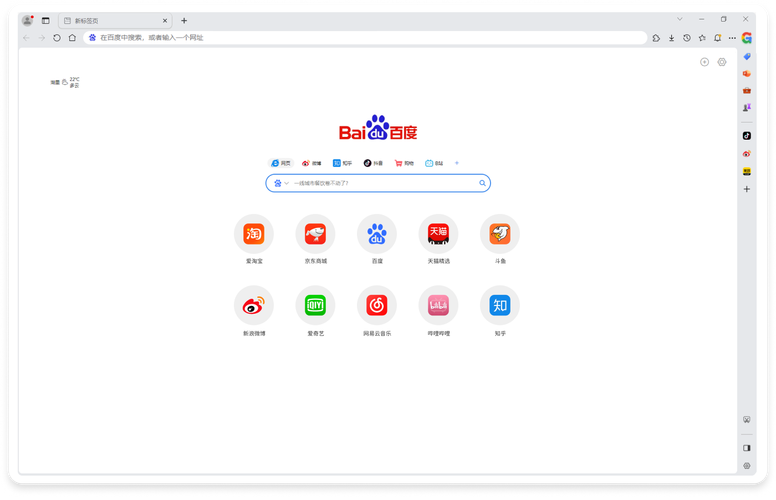
Task: Select the Zhihu search tab
Action: click(342, 163)
